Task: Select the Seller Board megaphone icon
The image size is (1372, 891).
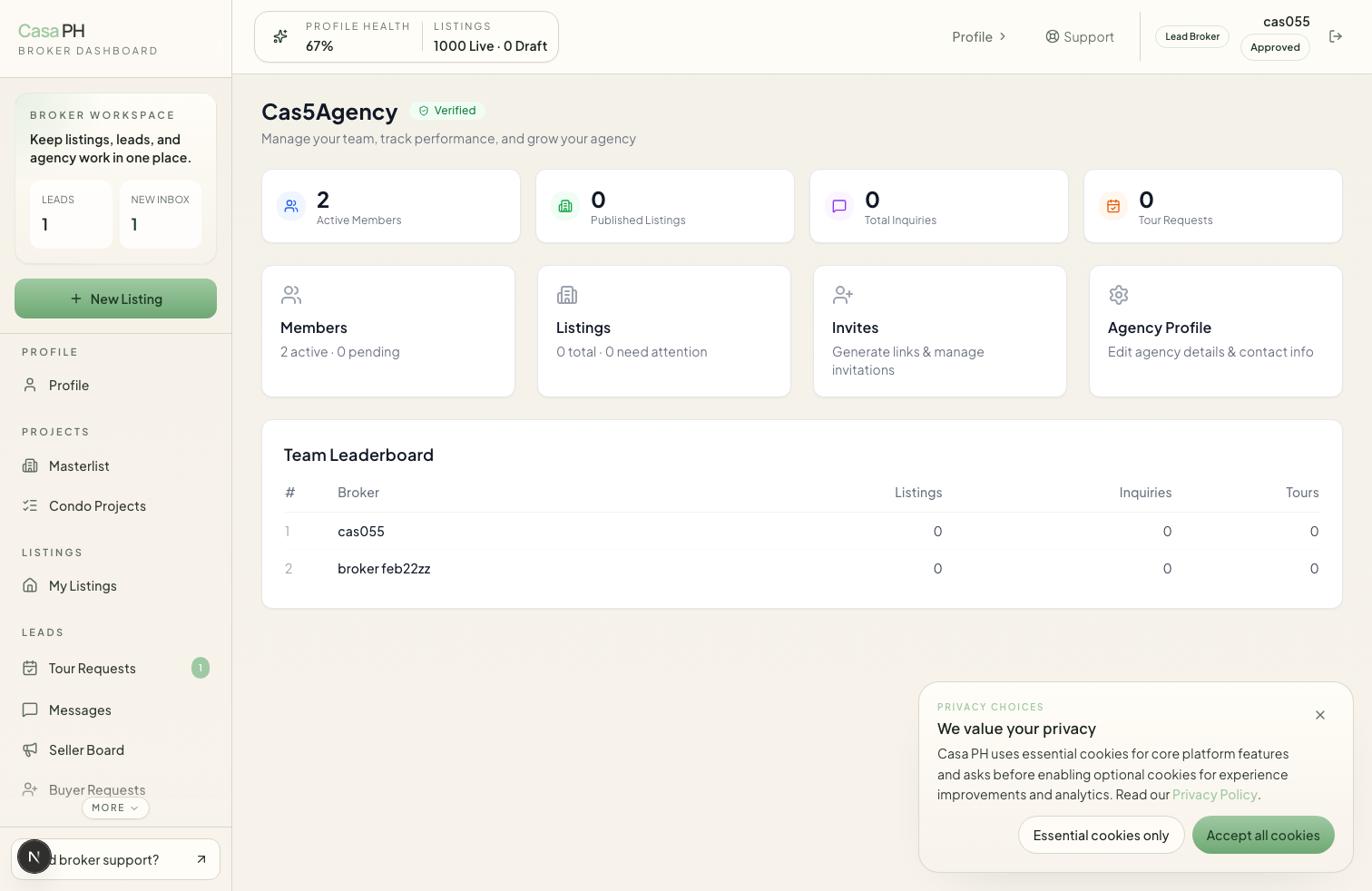Action: click(30, 749)
